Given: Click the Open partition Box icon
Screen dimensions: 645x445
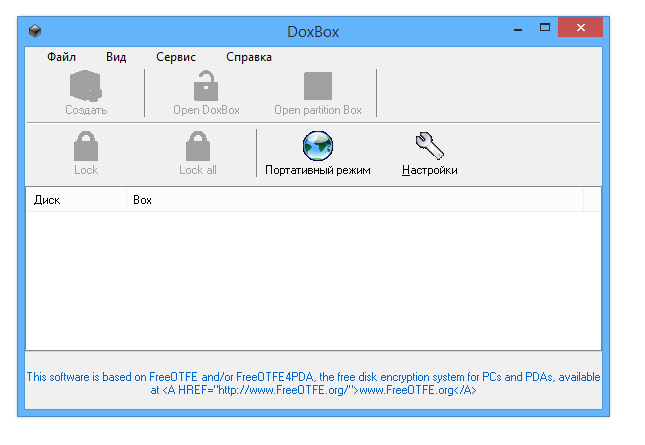Looking at the screenshot, I should tap(318, 86).
